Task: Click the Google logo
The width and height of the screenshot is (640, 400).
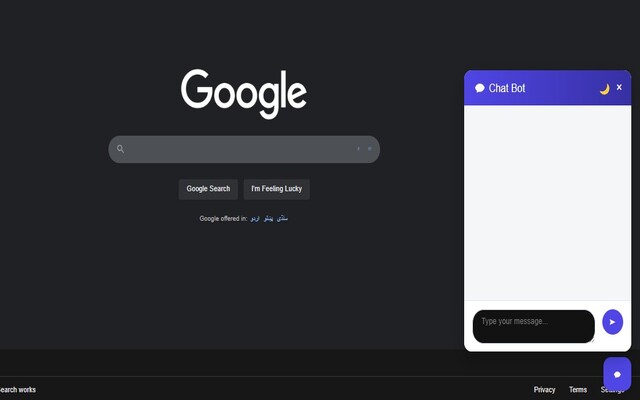Action: [244, 94]
